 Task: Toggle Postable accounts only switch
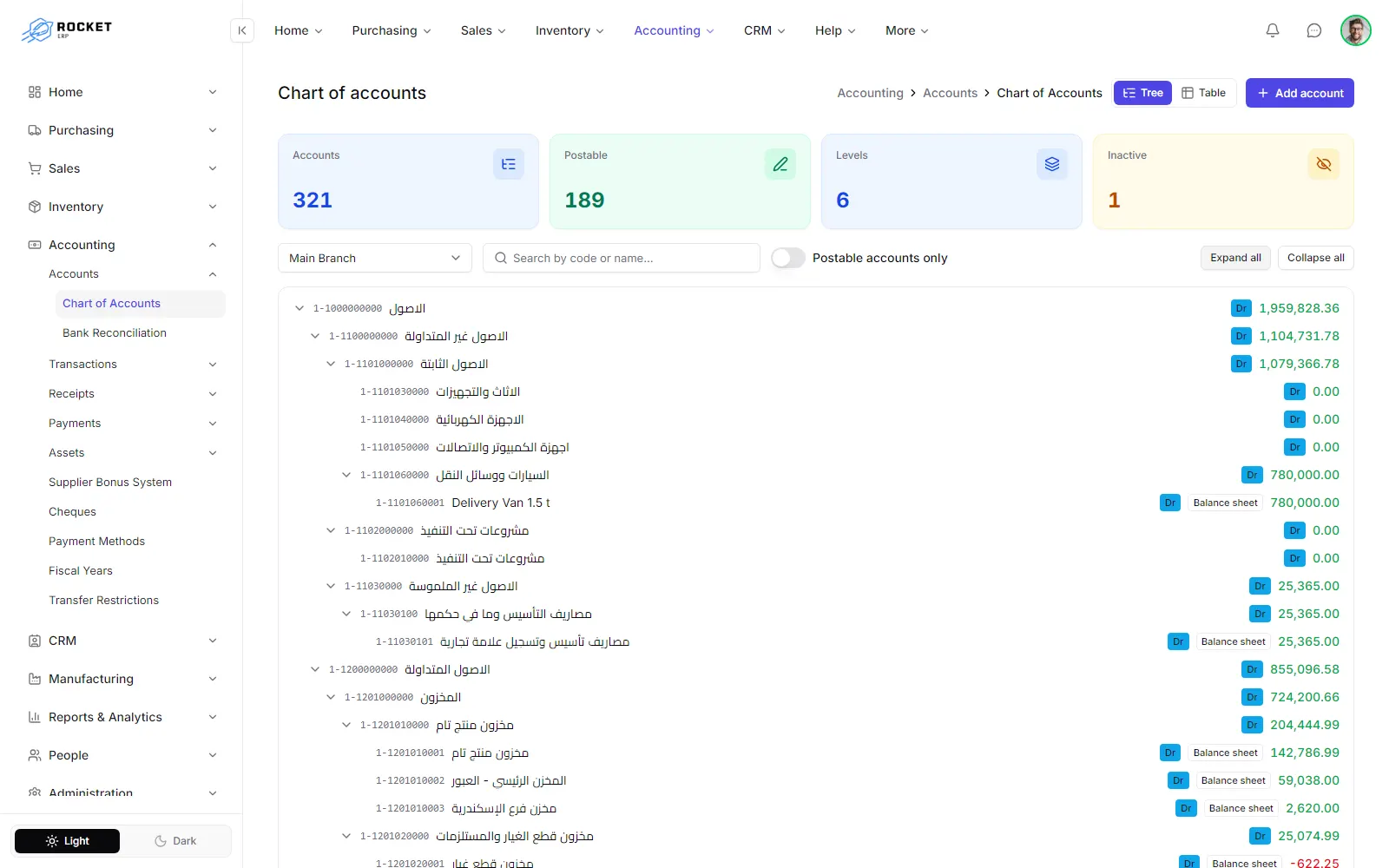788,258
